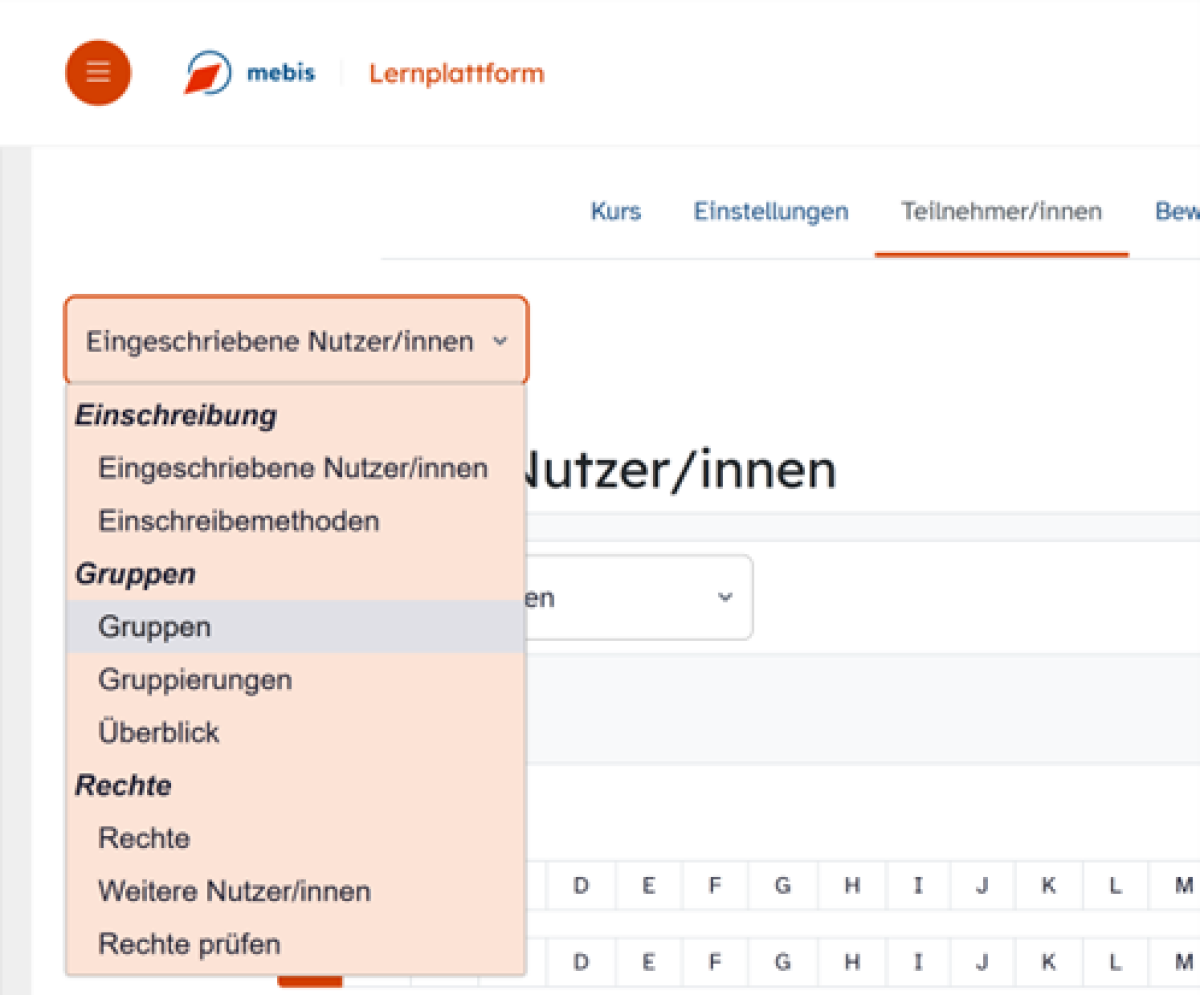Switch to the Kurs tab
This screenshot has width=1200, height=995.
pos(615,212)
